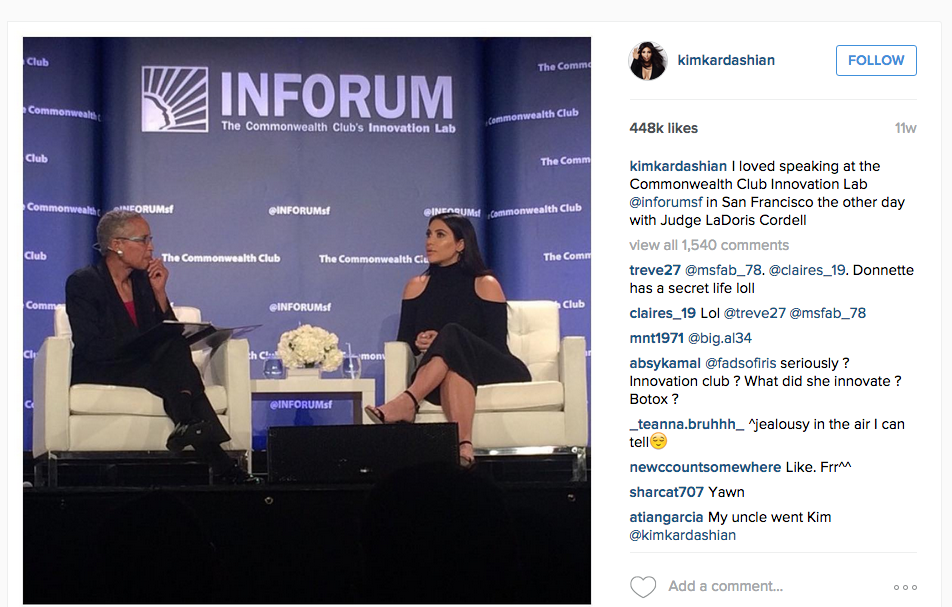Follow the kimkardashian account
Image resolution: width=952 pixels, height=607 pixels.
click(x=876, y=61)
